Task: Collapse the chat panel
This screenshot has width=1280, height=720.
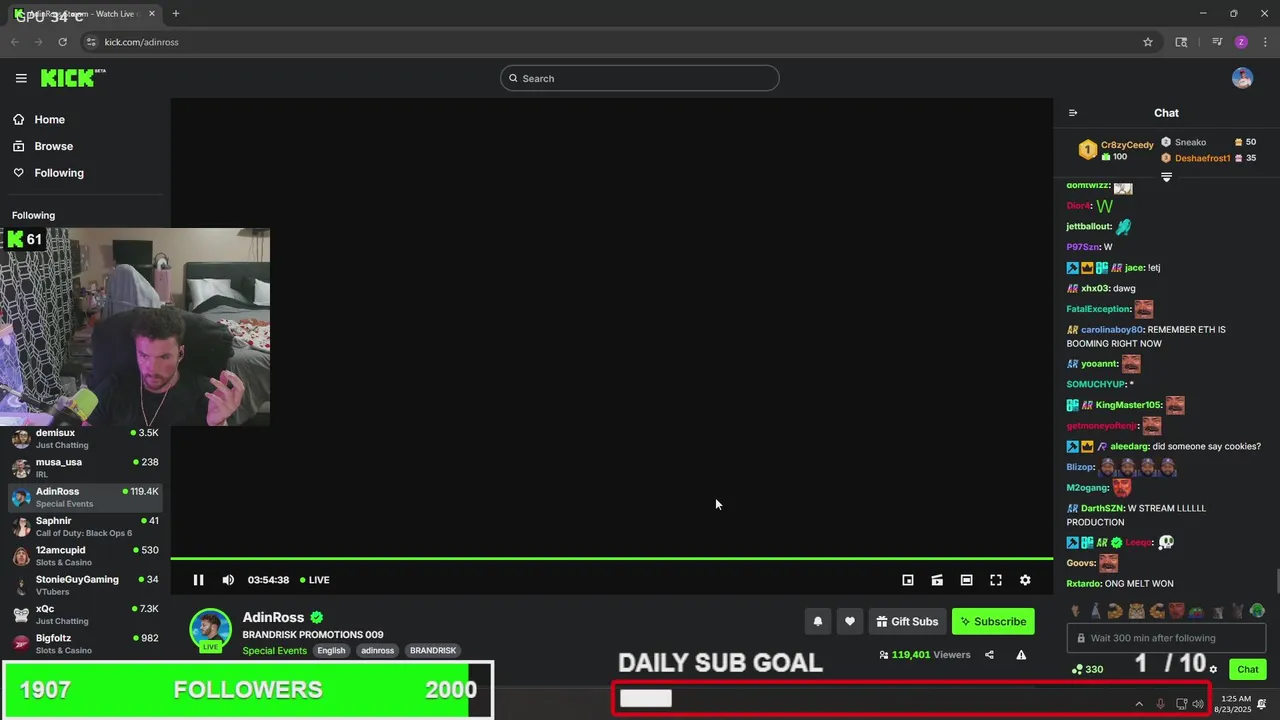Action: [1073, 113]
